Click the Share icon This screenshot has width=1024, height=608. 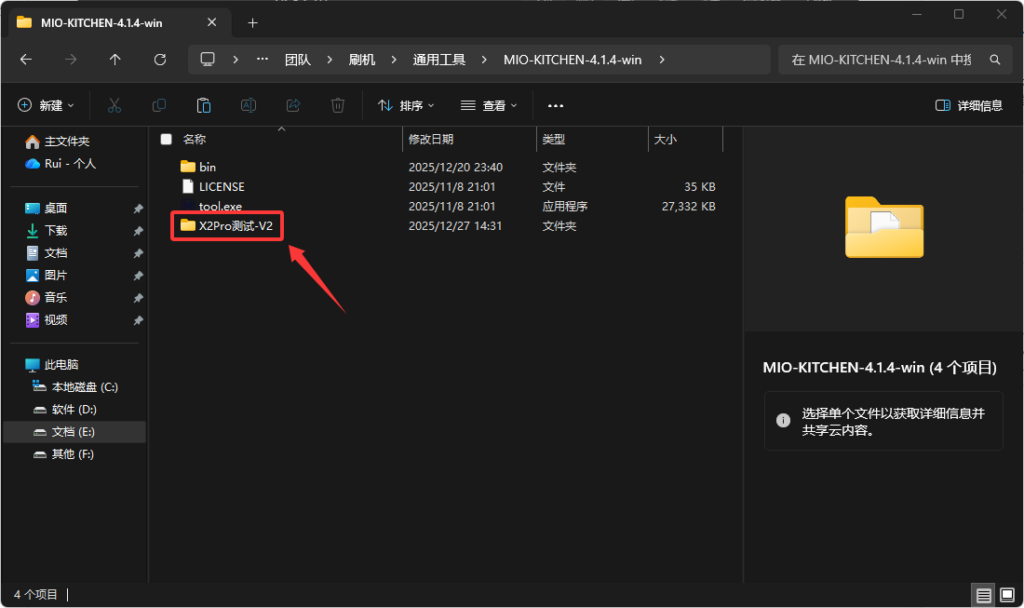coord(293,105)
